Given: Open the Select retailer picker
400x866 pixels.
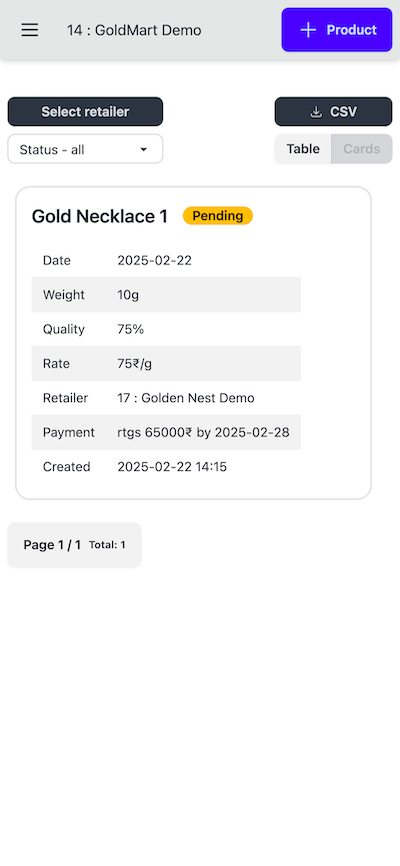Looking at the screenshot, I should (85, 112).
